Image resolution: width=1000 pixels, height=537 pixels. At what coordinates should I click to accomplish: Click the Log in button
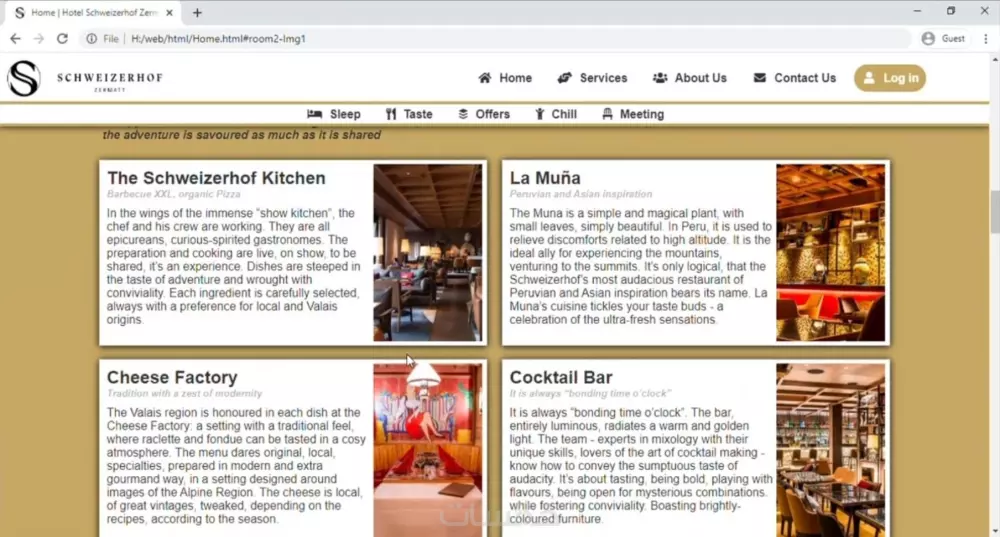pos(890,78)
